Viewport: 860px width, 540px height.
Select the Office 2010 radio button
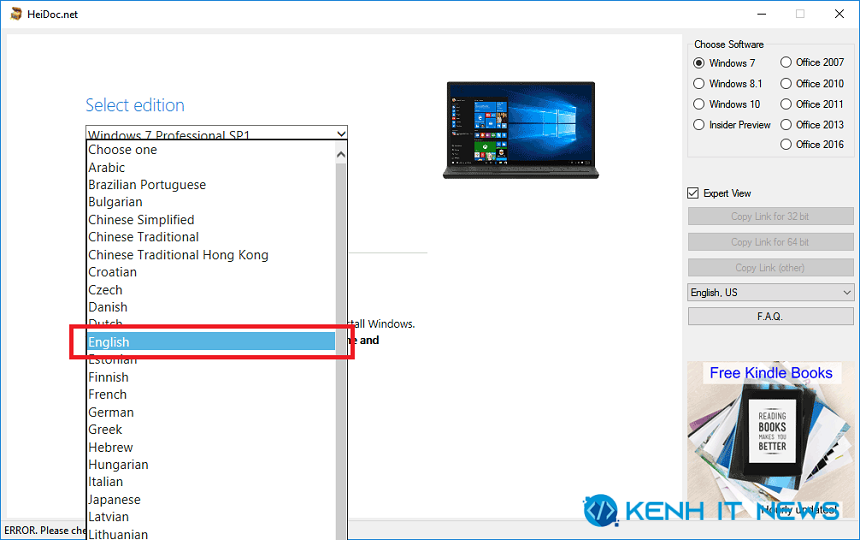[x=786, y=83]
